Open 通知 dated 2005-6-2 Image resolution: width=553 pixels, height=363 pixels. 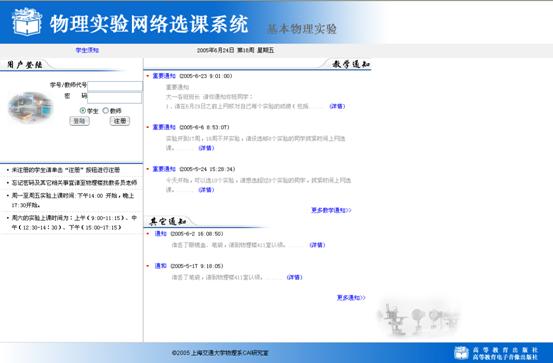pos(161,234)
